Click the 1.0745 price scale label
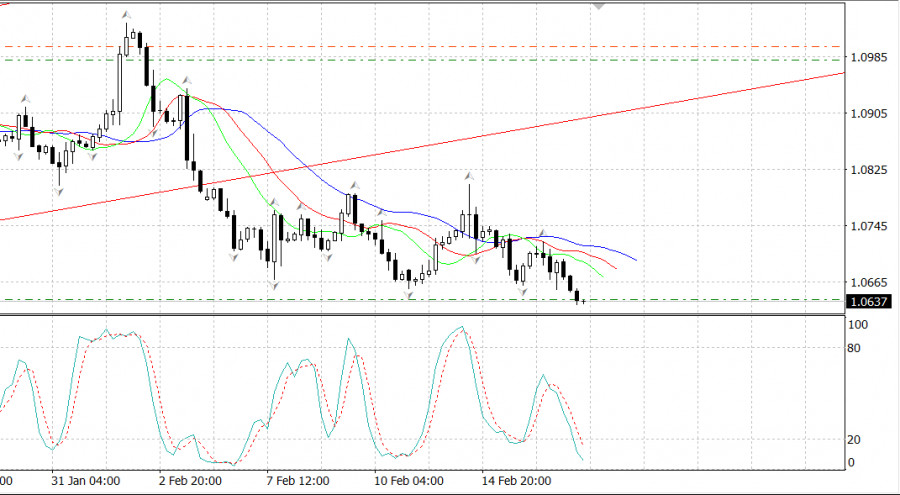Viewport: 900px width, 495px height. [x=870, y=226]
